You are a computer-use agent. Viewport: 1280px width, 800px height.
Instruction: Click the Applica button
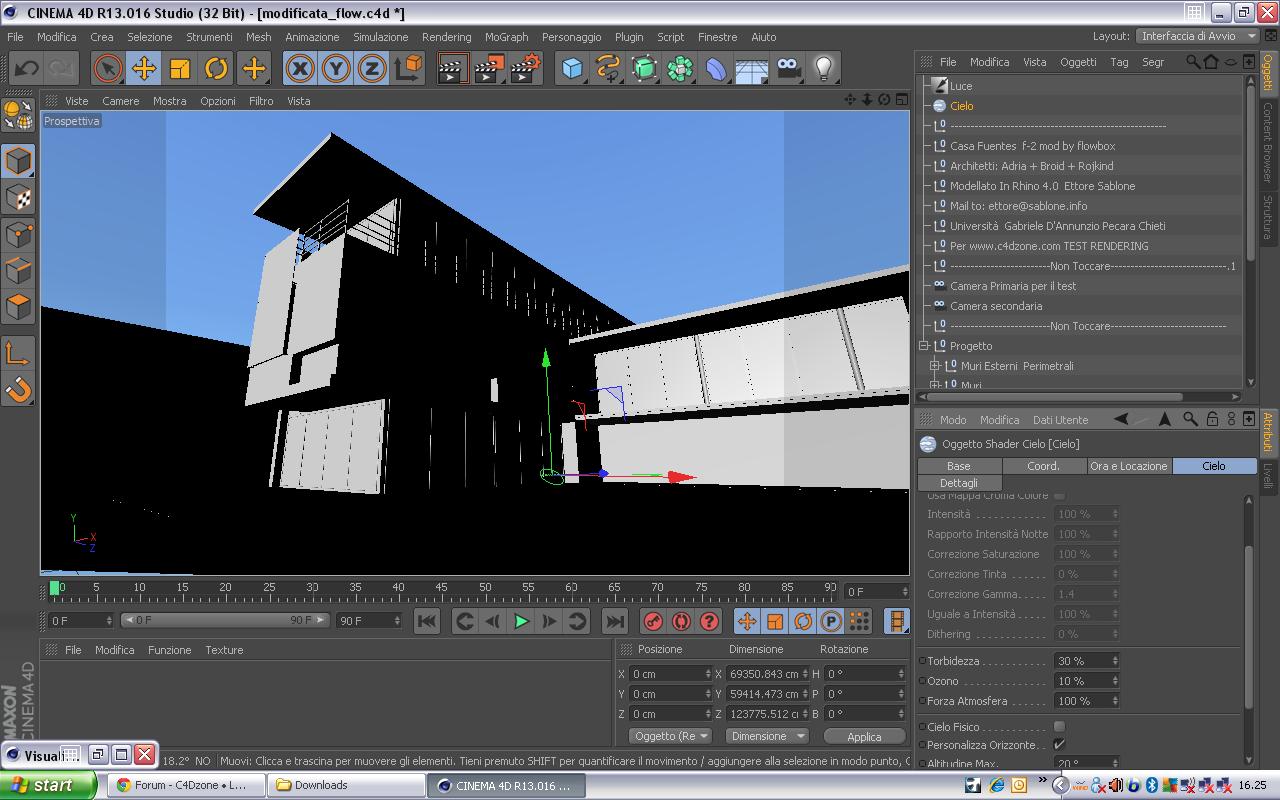tap(864, 736)
